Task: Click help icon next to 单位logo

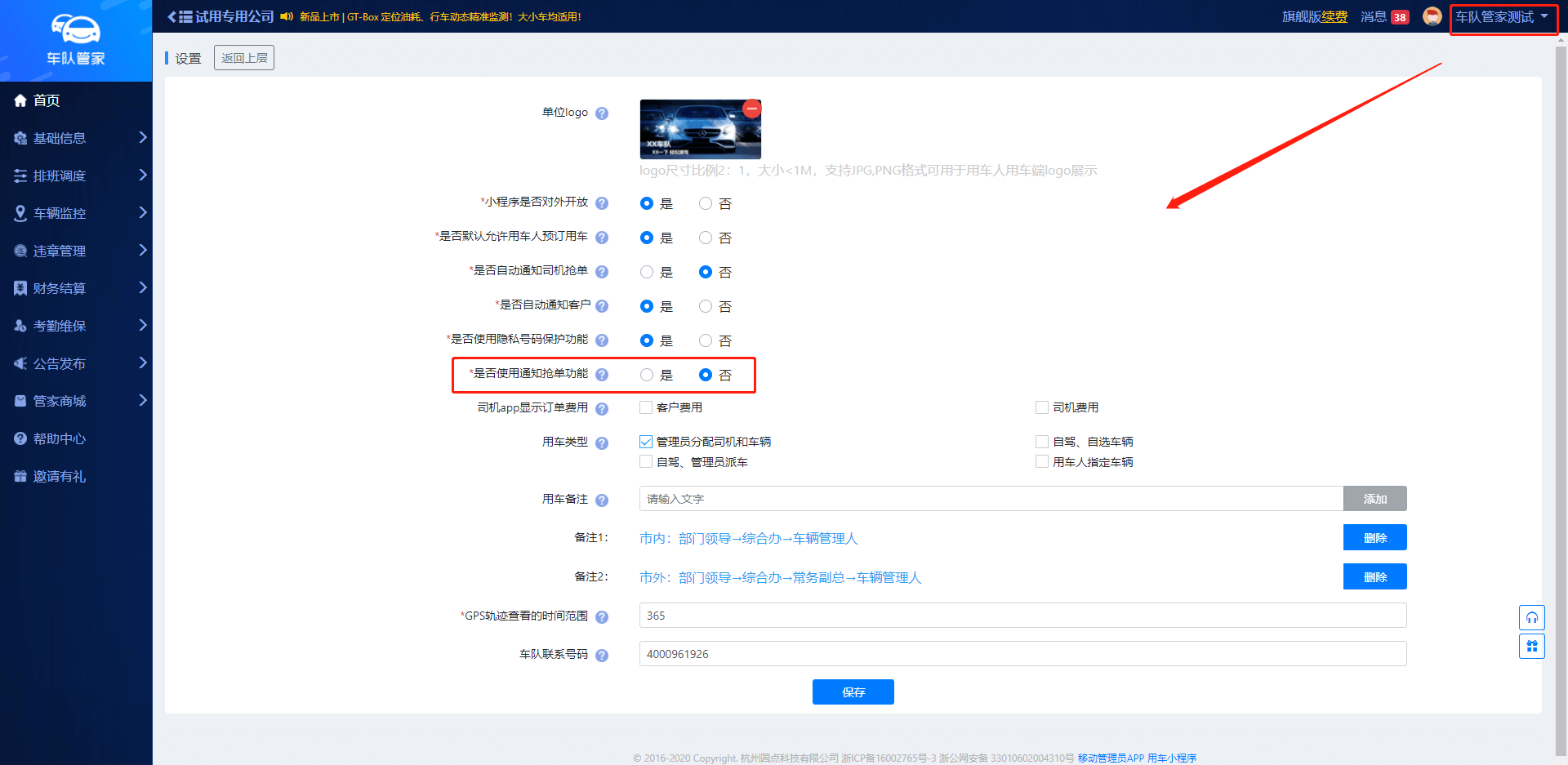Action: pos(602,113)
